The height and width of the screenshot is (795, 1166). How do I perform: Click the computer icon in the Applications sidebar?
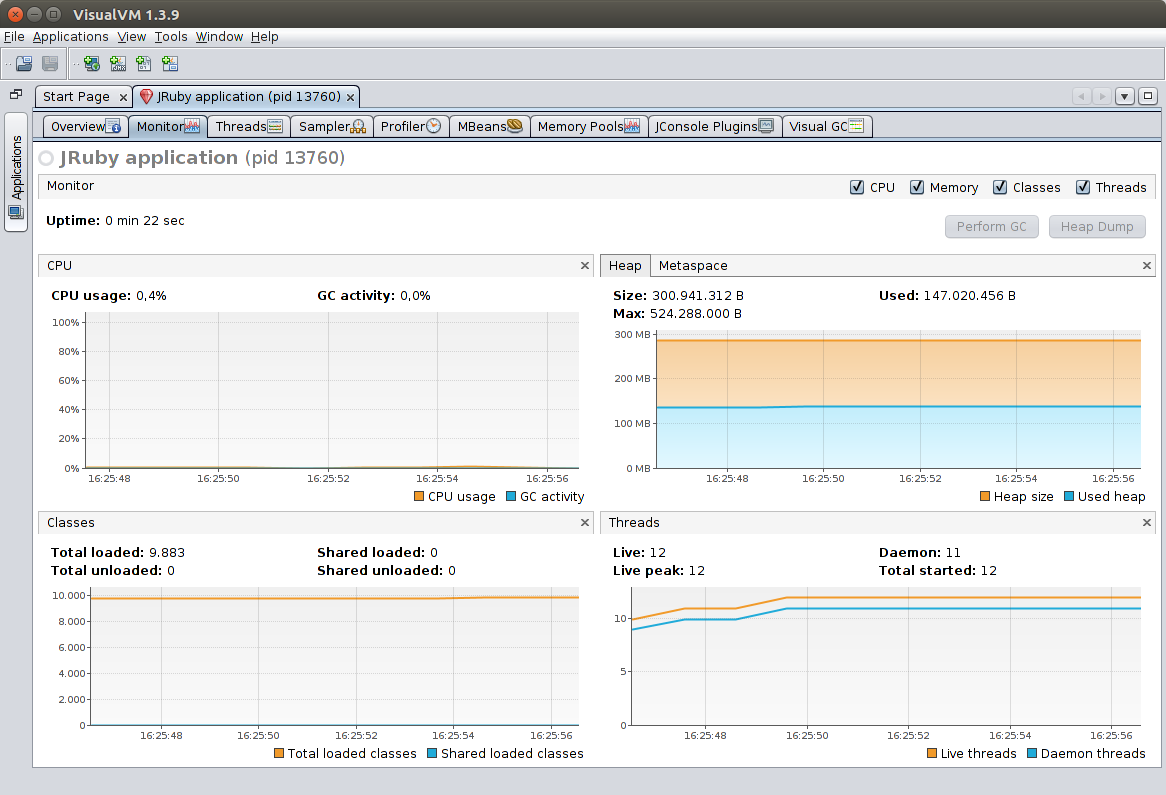pyautogui.click(x=15, y=210)
